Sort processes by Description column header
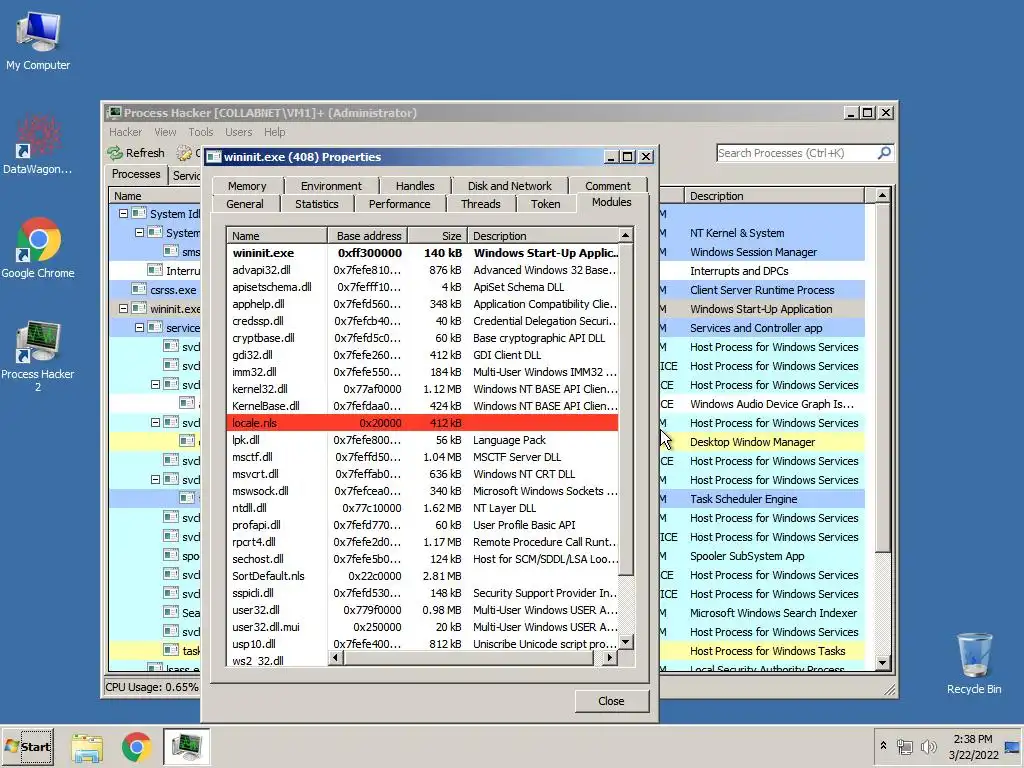1024x768 pixels. [x=775, y=196]
